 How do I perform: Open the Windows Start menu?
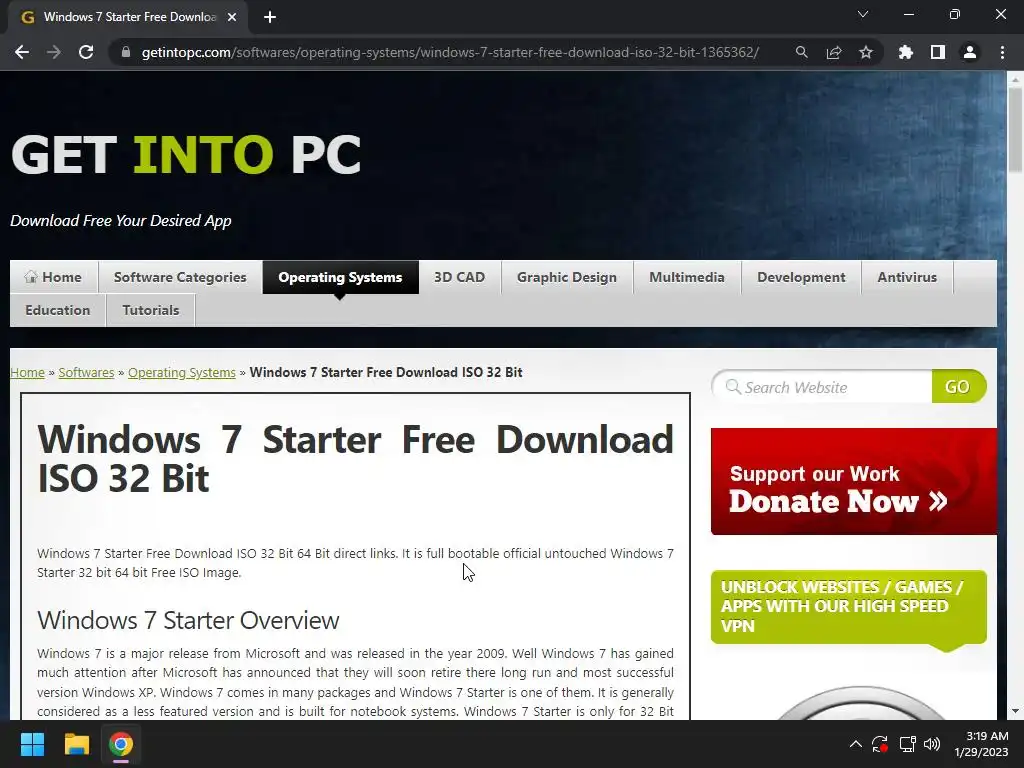[x=32, y=744]
